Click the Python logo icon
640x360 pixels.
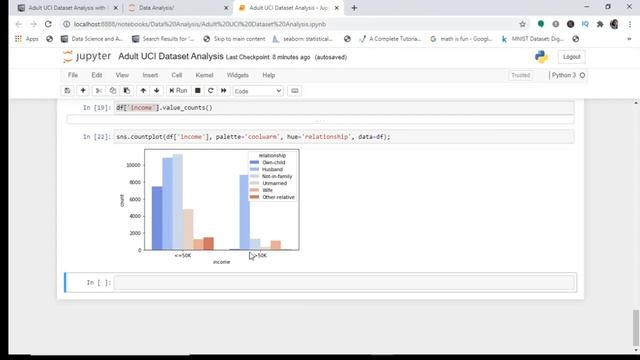coord(541,57)
